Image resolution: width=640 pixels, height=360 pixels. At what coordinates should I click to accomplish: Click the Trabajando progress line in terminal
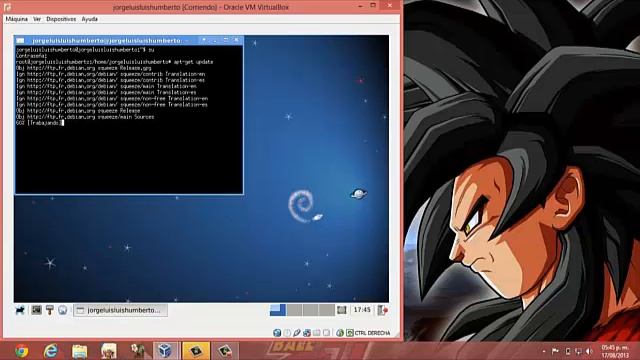point(40,122)
